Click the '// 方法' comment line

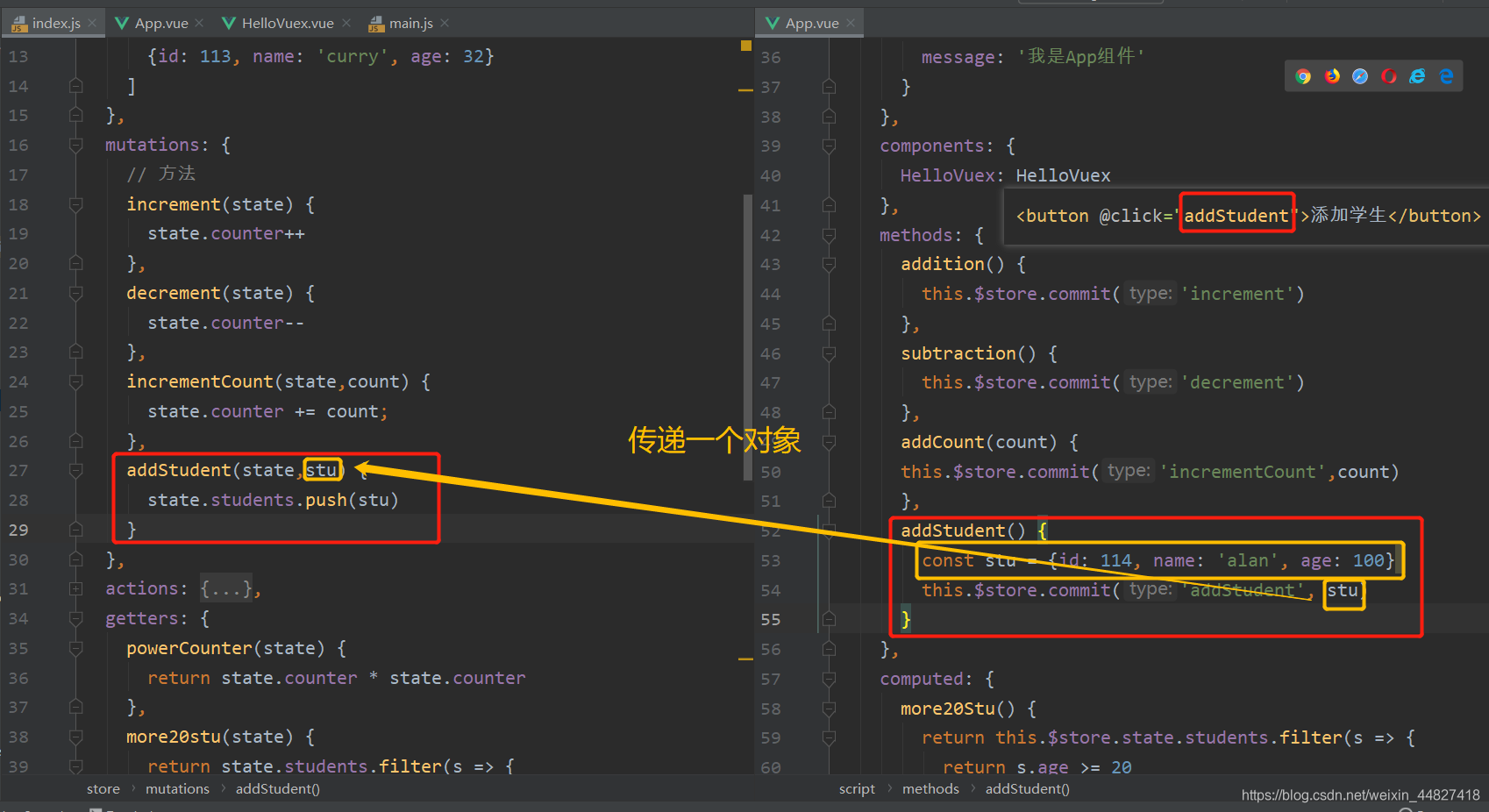click(x=161, y=174)
